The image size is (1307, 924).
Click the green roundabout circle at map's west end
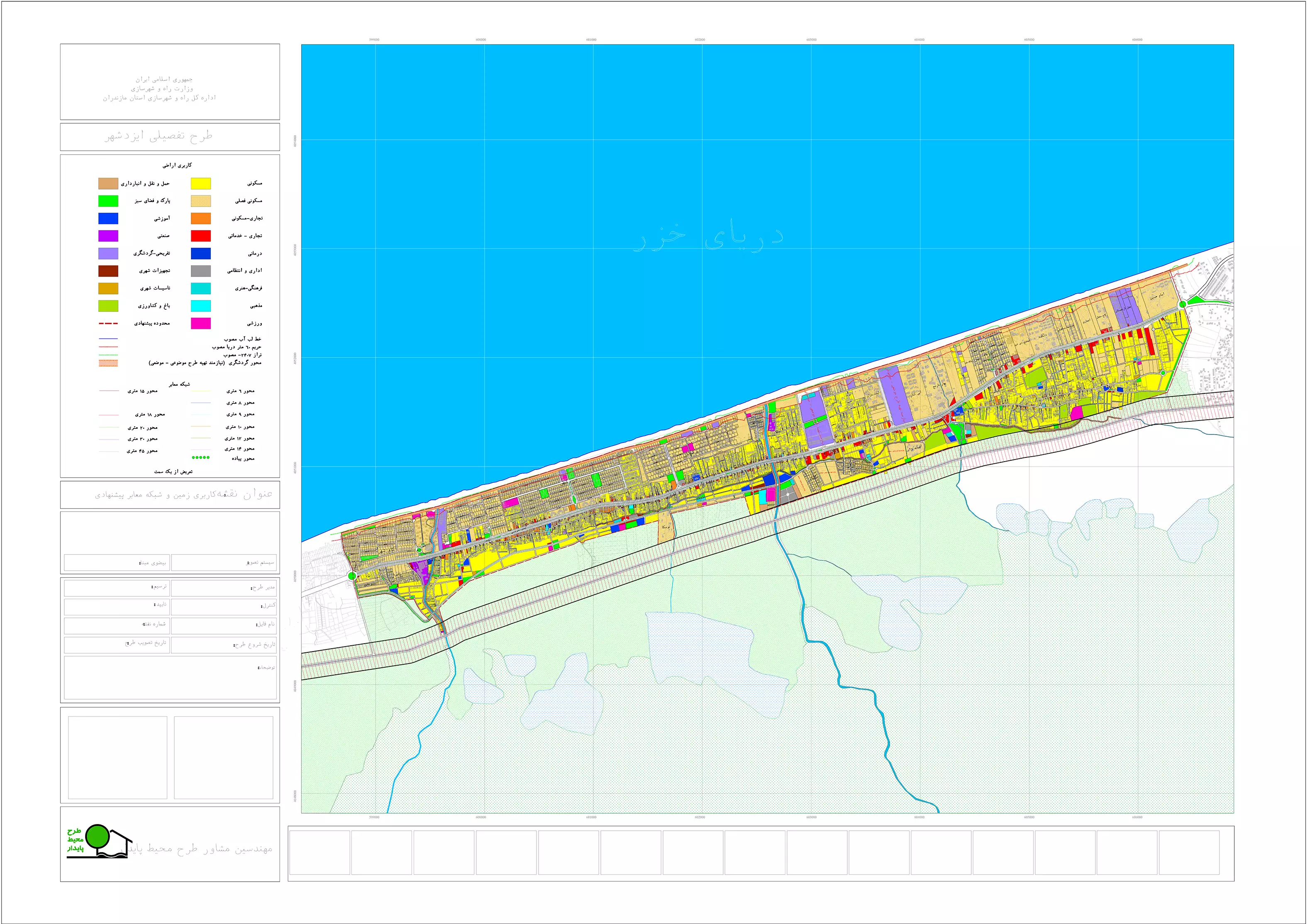[352, 576]
